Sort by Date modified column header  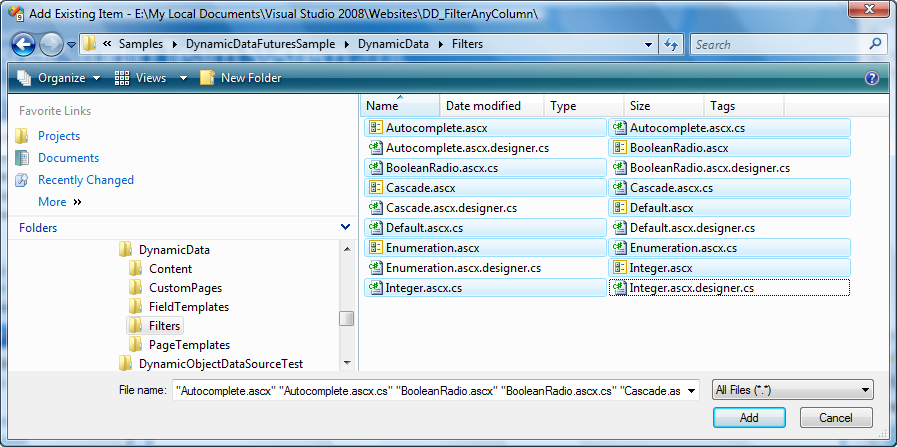(491, 106)
